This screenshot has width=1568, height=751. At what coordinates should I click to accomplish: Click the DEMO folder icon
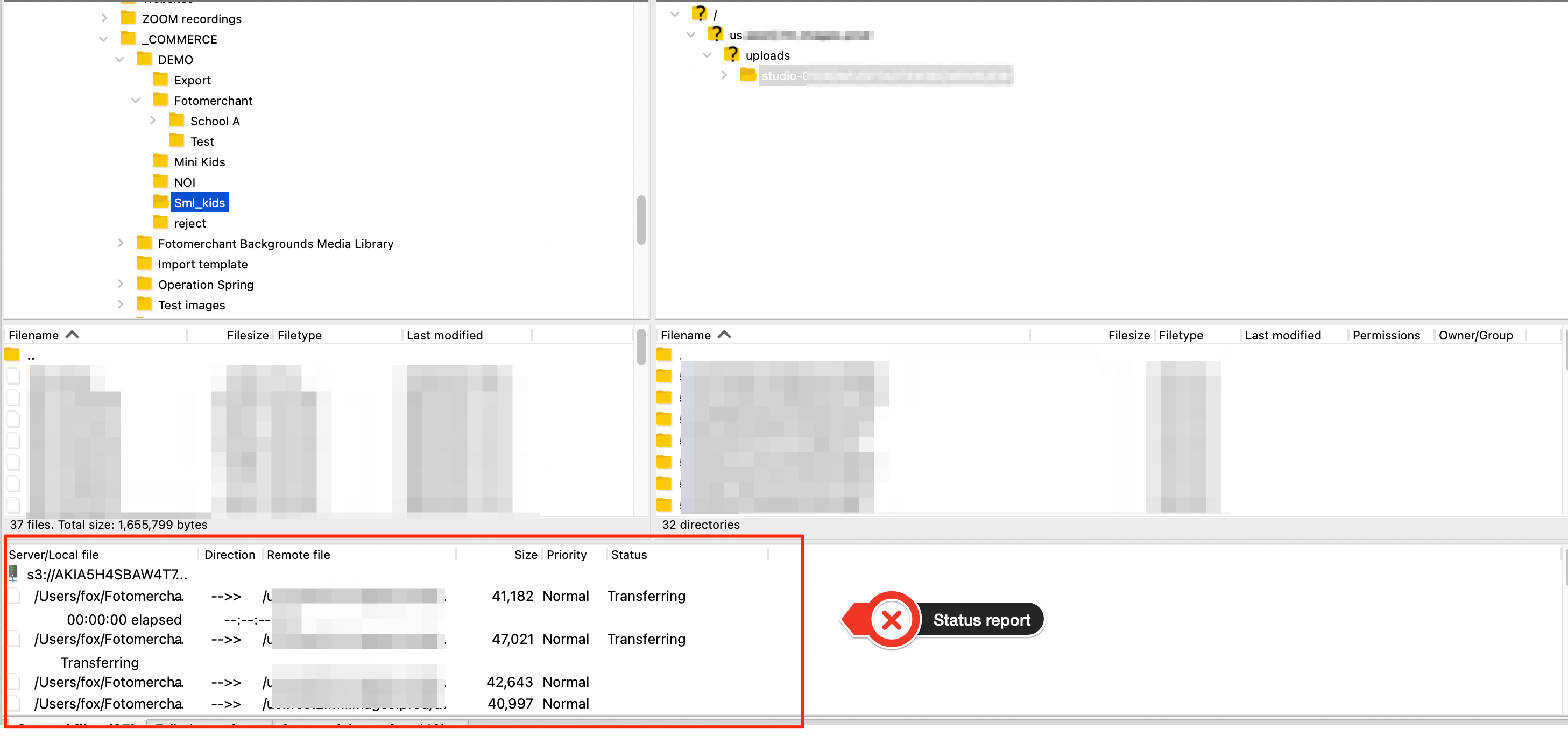144,59
